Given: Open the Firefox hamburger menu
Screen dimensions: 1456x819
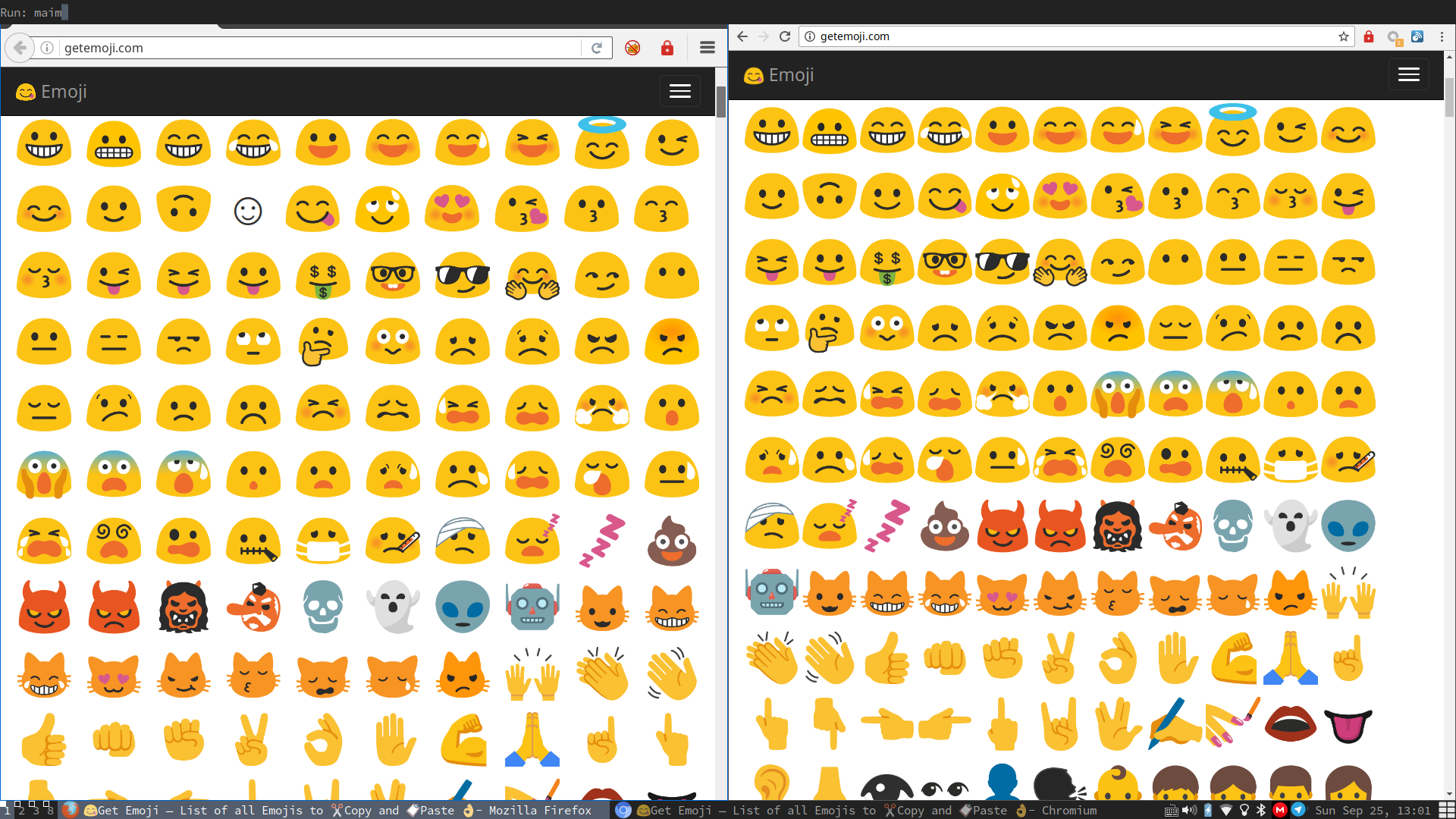Looking at the screenshot, I should pos(707,48).
